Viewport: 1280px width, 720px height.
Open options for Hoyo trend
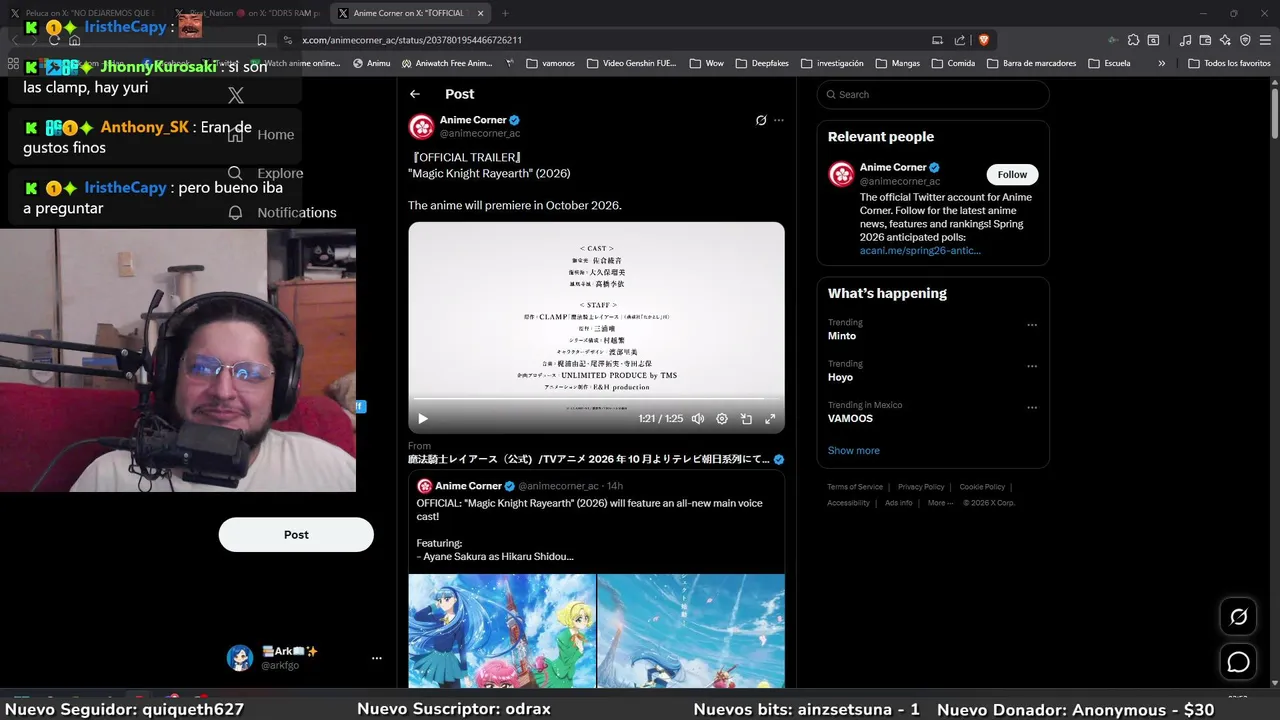coord(1032,366)
